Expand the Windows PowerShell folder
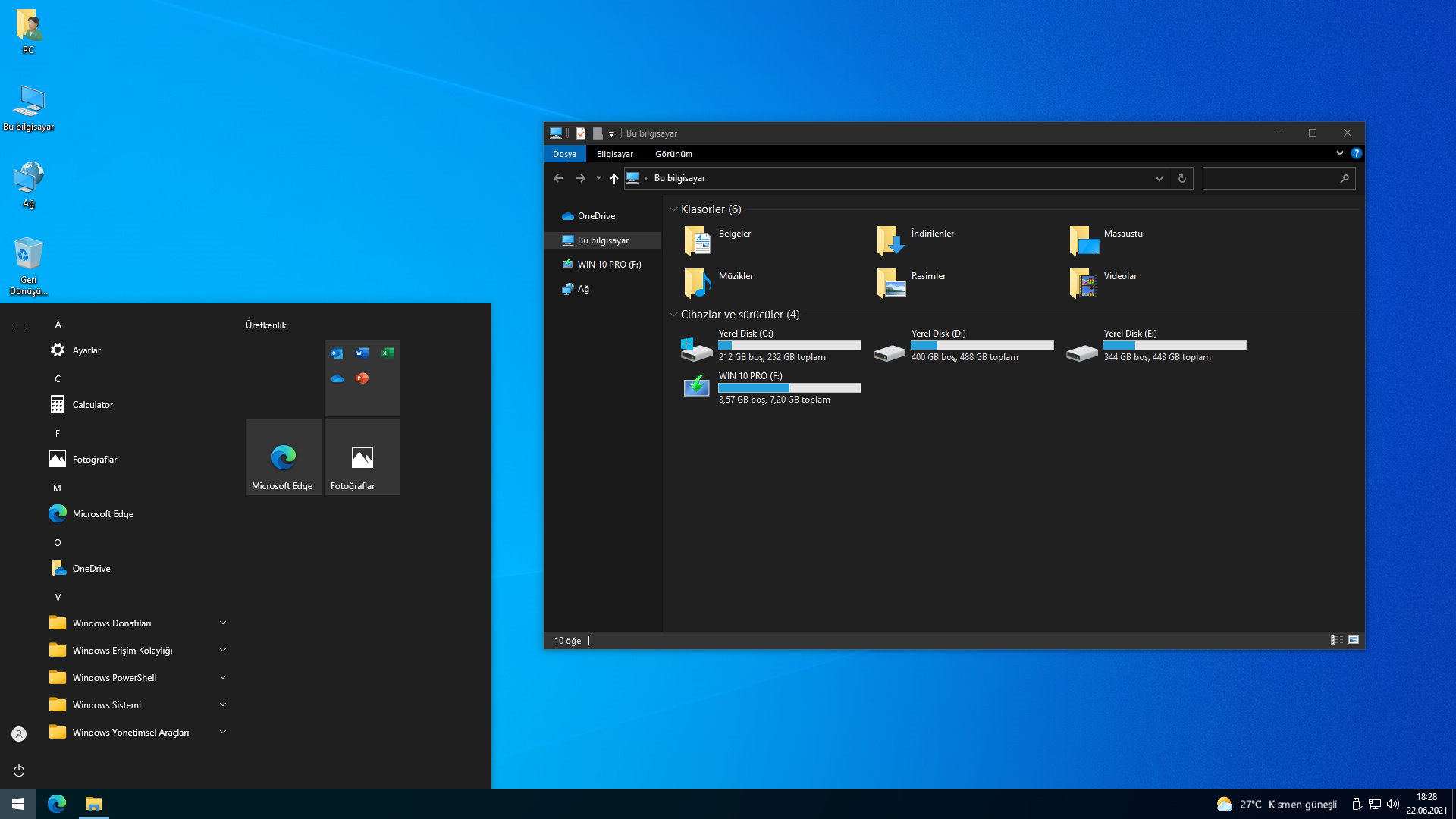Viewport: 1456px width, 819px height. pos(222,678)
